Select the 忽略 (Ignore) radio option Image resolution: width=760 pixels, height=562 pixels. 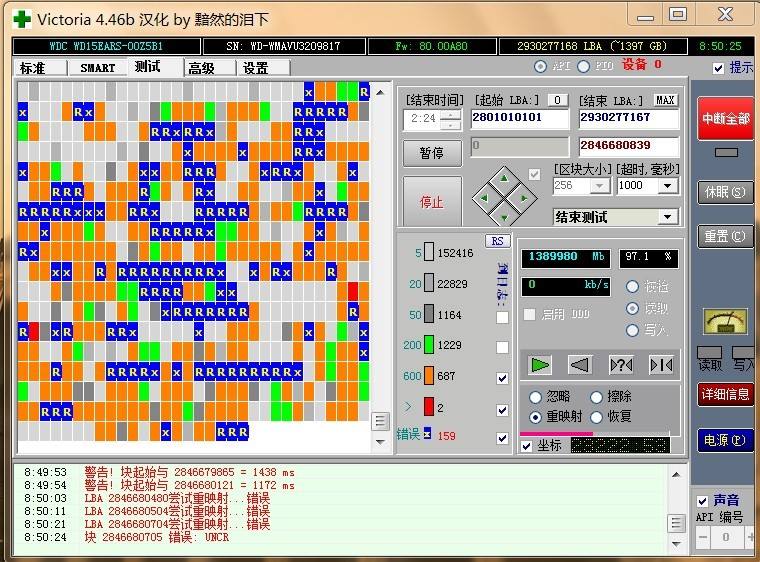536,397
